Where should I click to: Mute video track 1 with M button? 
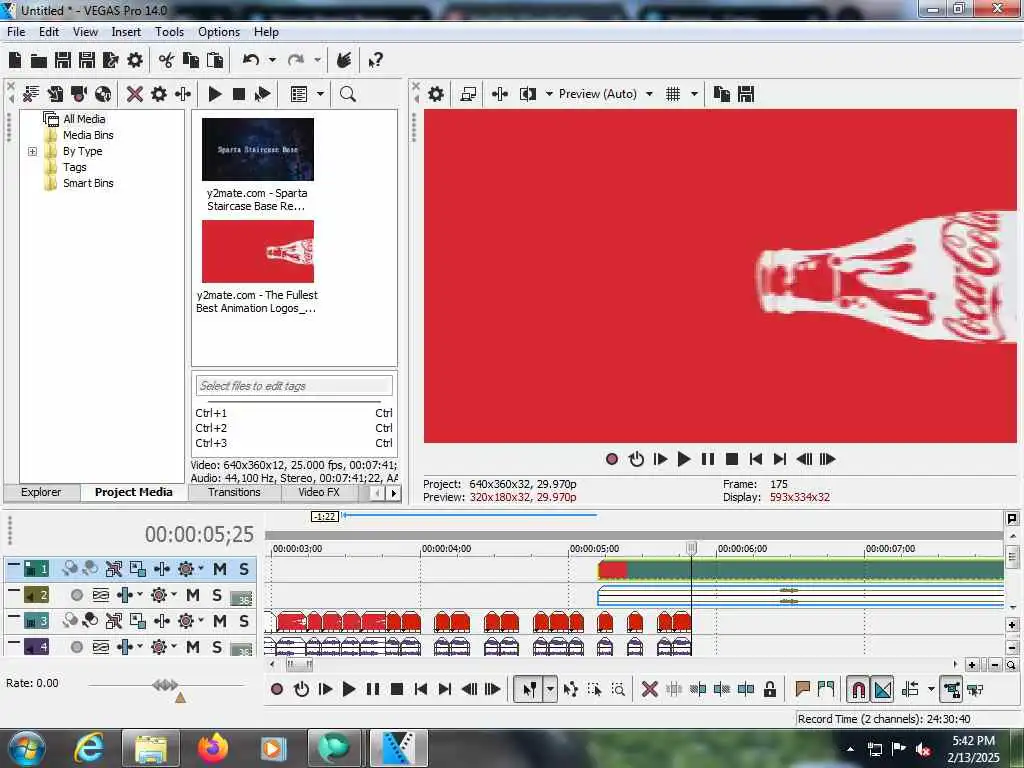(x=220, y=569)
